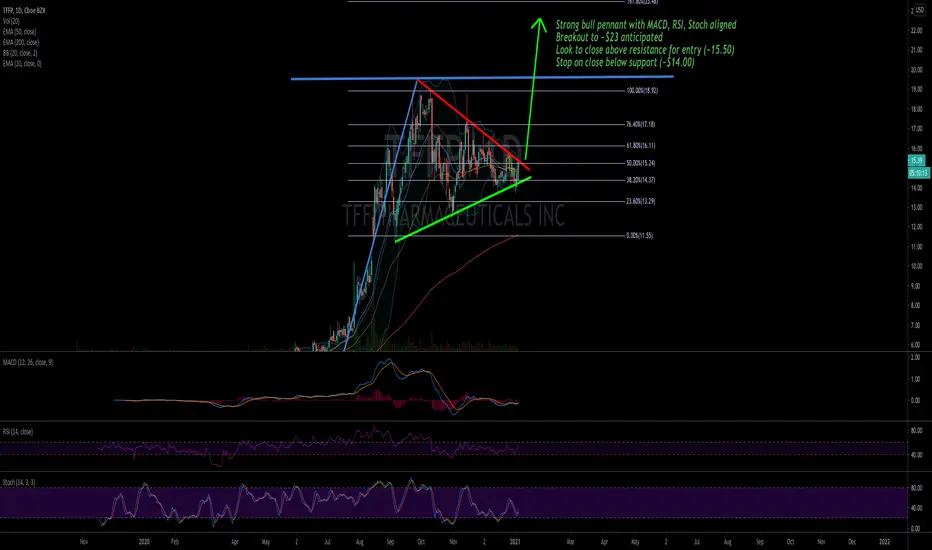Click the current price label 15.39
This screenshot has height=550, width=932.
tap(916, 161)
